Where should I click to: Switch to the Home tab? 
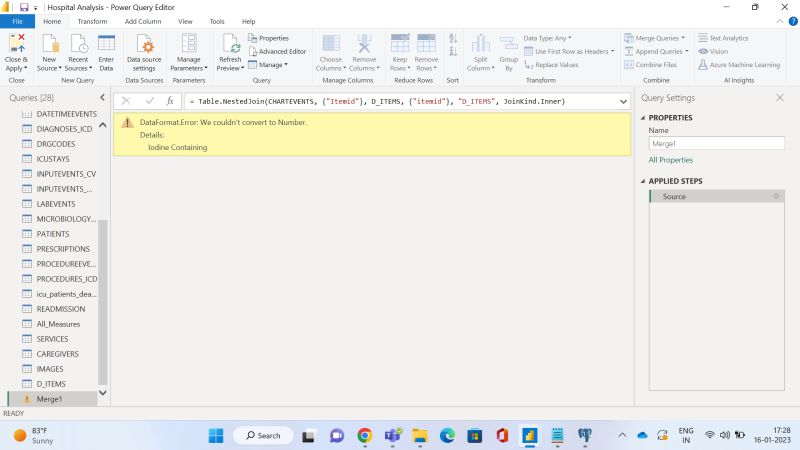pos(52,21)
